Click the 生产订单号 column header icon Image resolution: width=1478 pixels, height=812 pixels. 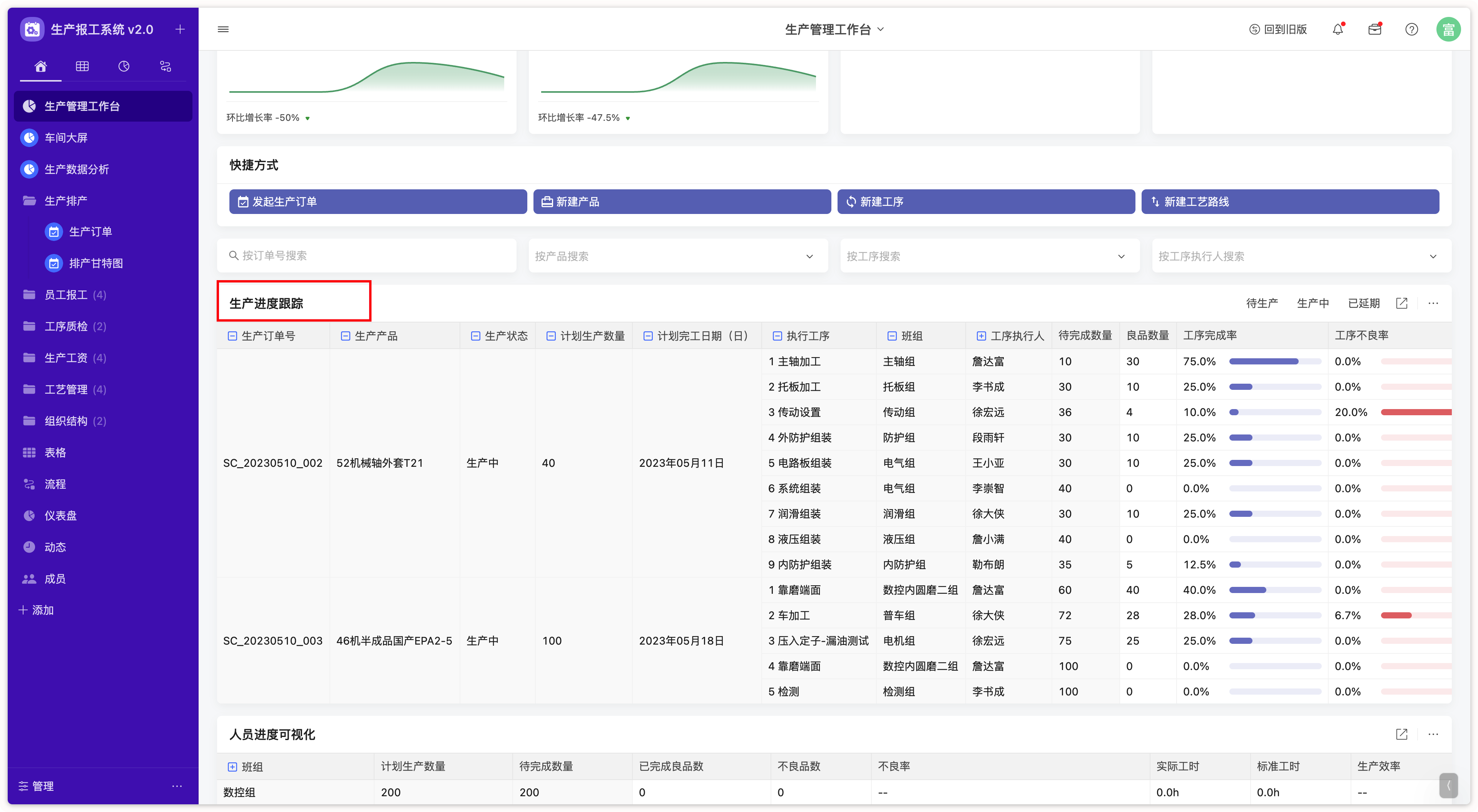(232, 336)
